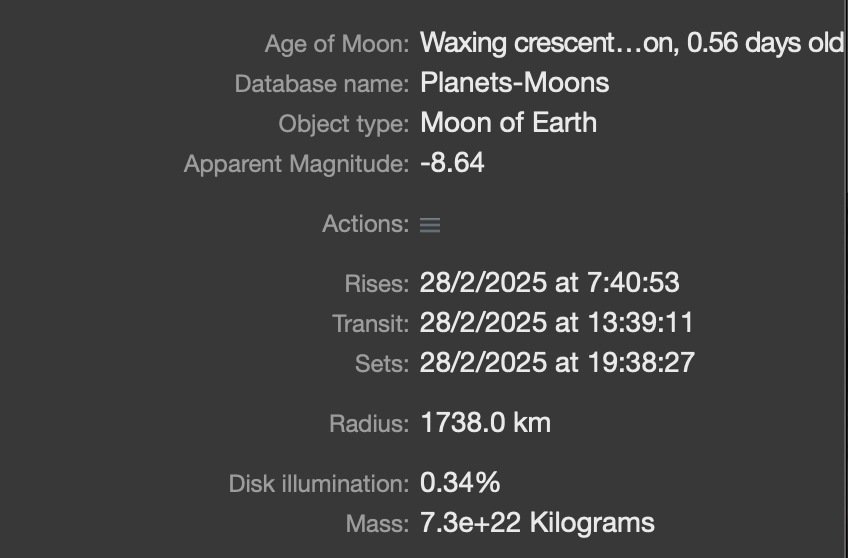Screen dimensions: 848x558
Task: Click the Actions label
Action: click(x=365, y=225)
